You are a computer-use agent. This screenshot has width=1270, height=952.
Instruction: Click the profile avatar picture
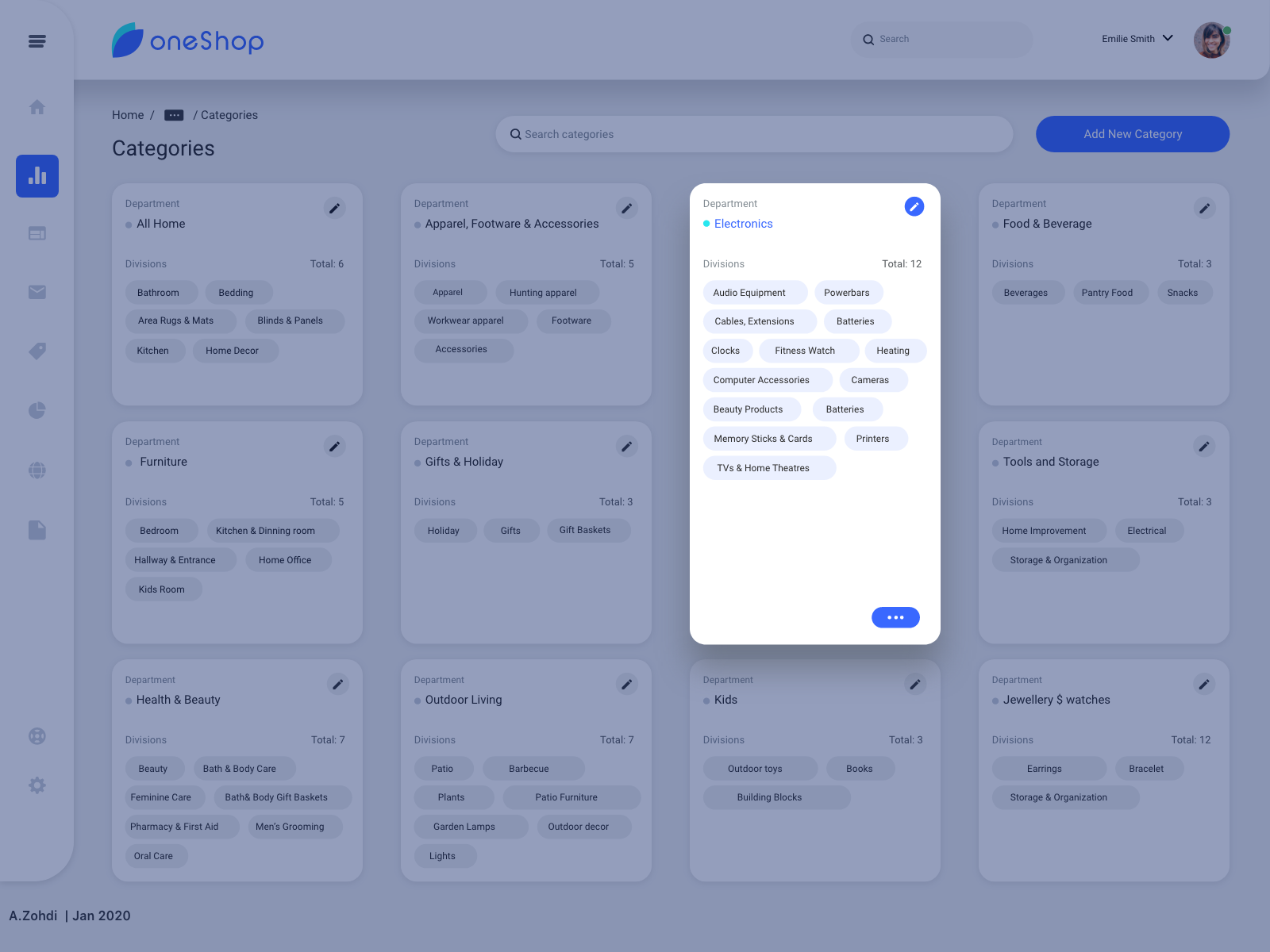point(1211,40)
